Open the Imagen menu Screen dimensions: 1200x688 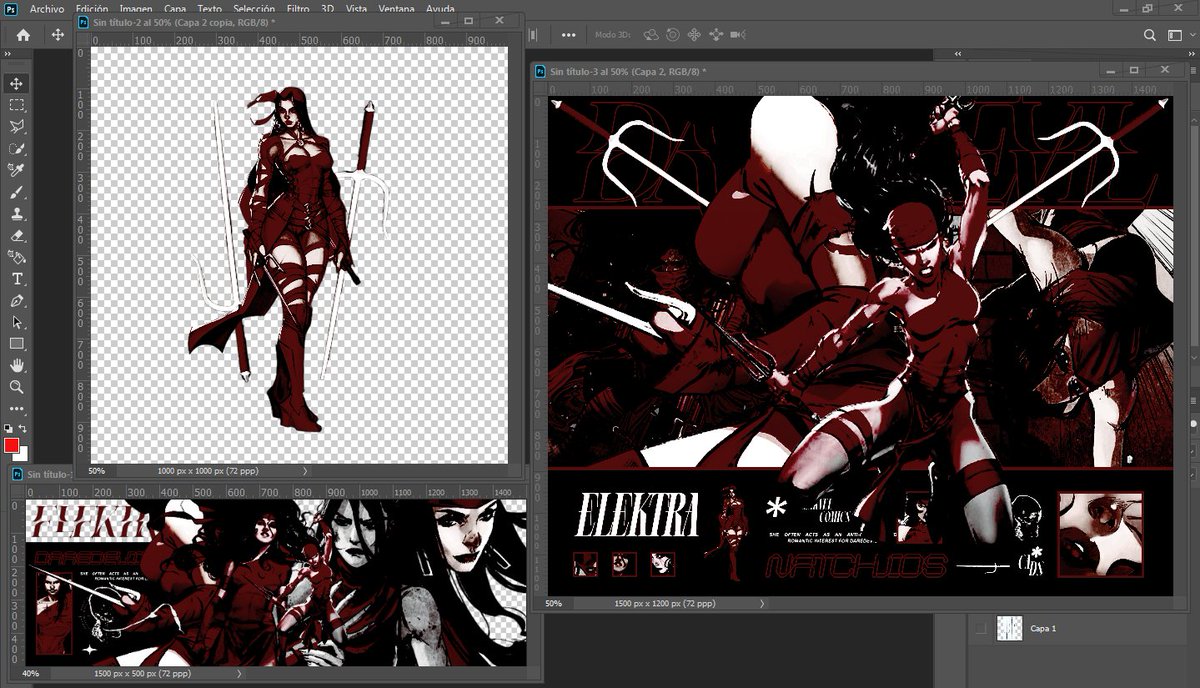[x=136, y=8]
